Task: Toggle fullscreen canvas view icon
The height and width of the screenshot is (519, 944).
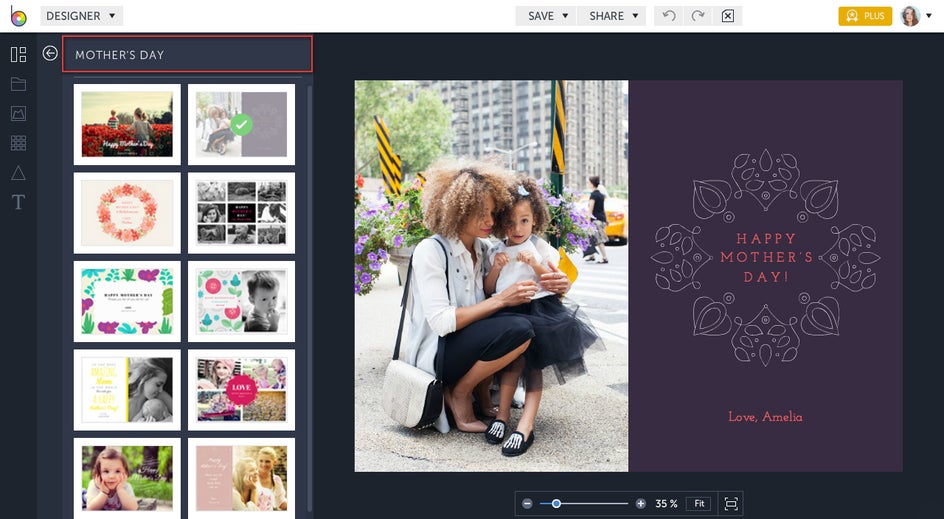Action: tap(731, 503)
